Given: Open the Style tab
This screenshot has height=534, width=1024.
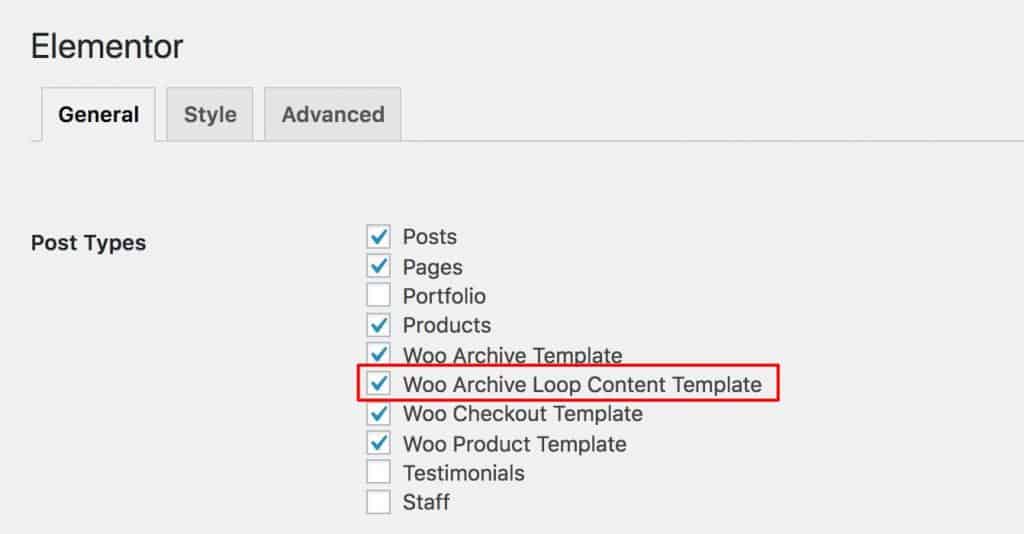Looking at the screenshot, I should [x=210, y=114].
